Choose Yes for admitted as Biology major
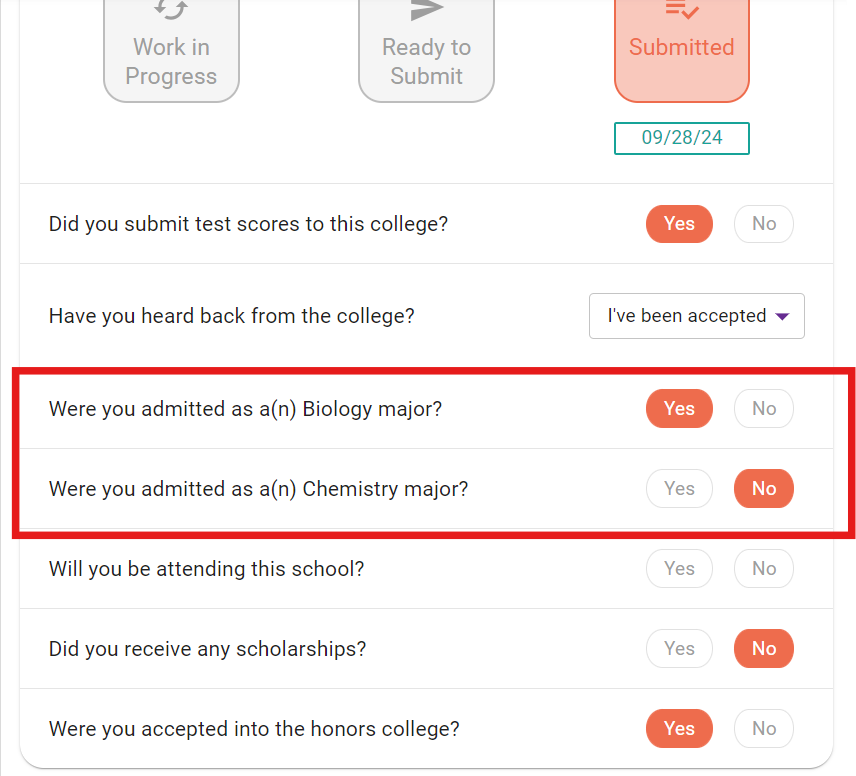The image size is (856, 776). pos(679,408)
